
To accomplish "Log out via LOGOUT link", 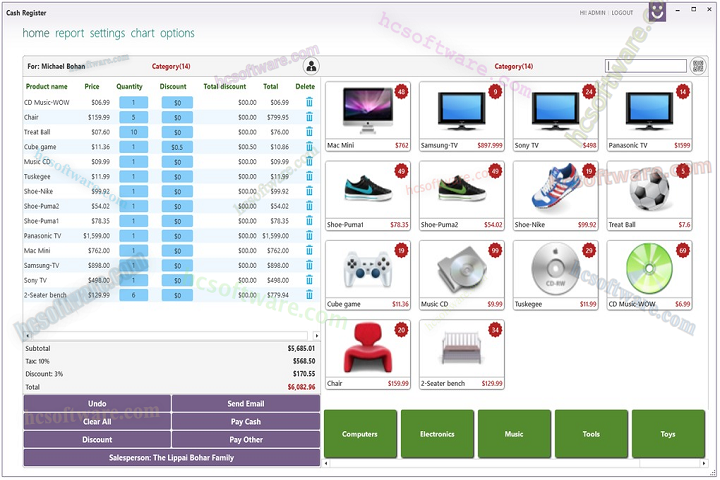I will [622, 13].
